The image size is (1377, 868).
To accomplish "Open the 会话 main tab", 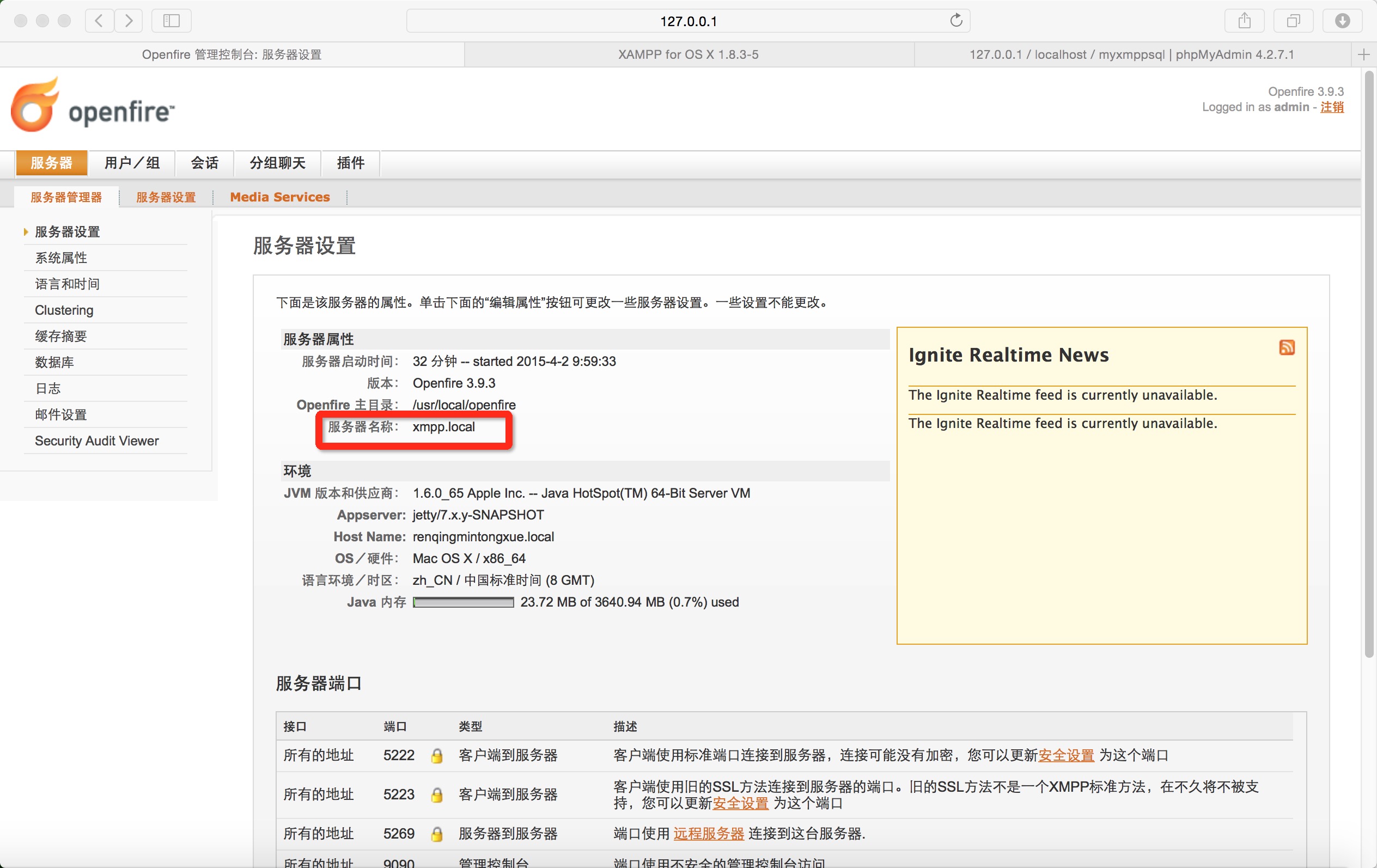I will (x=205, y=163).
